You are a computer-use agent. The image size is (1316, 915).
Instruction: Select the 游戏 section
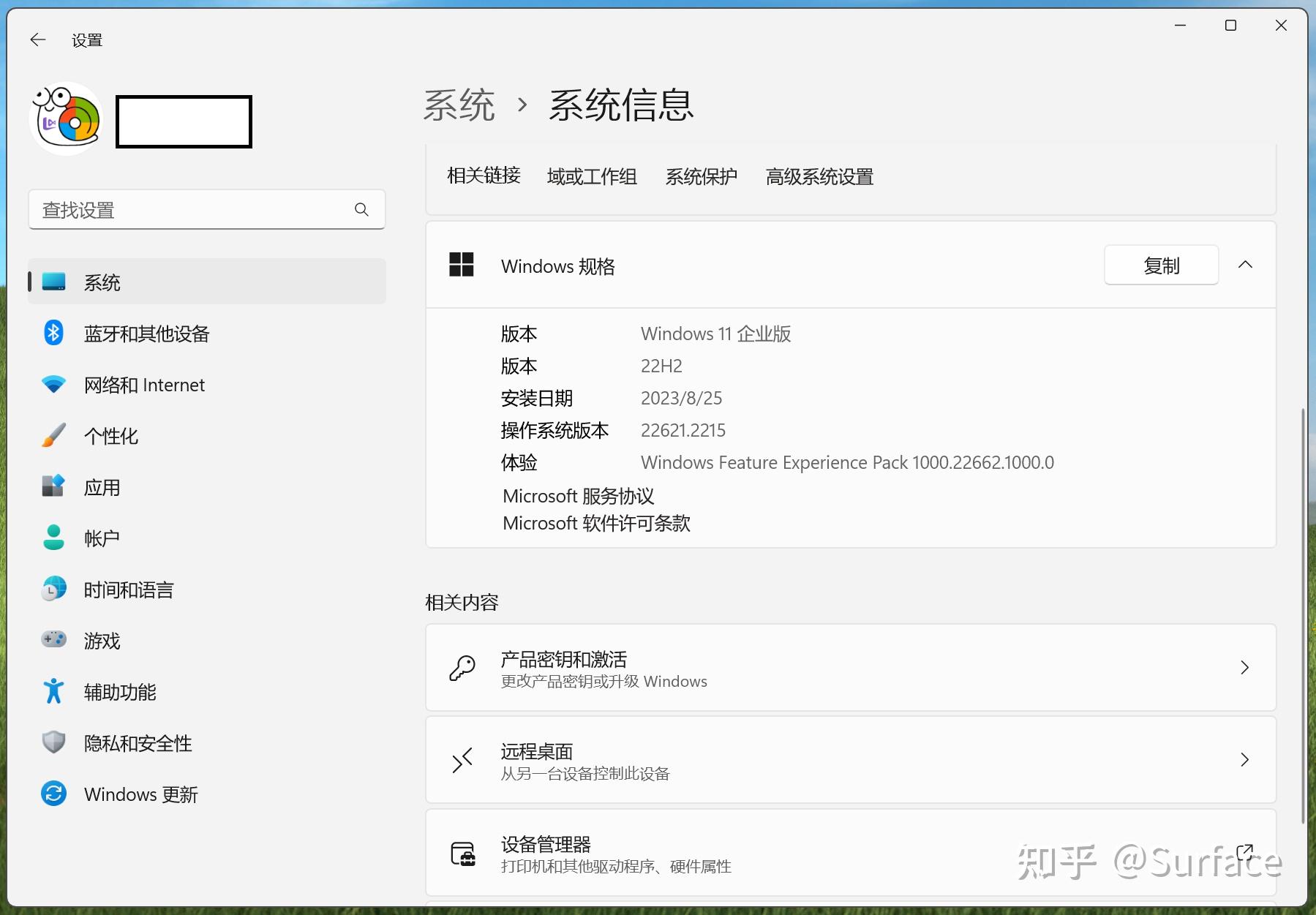102,641
